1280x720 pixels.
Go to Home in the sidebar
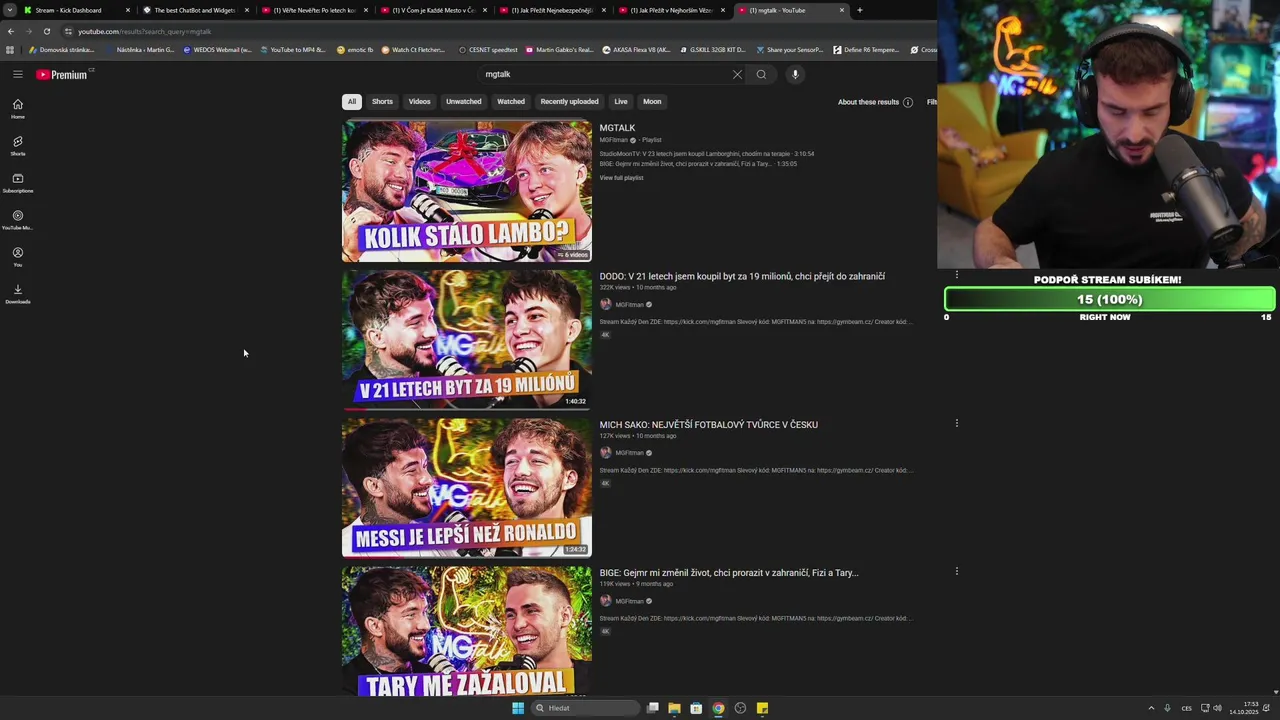18,109
